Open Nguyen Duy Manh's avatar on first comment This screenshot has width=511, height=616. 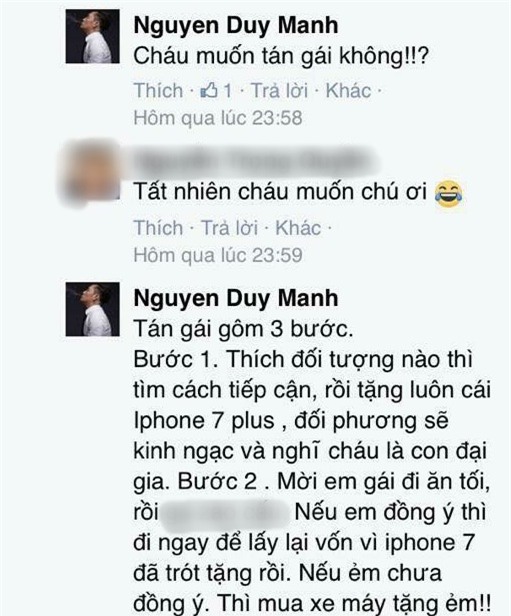(92, 36)
